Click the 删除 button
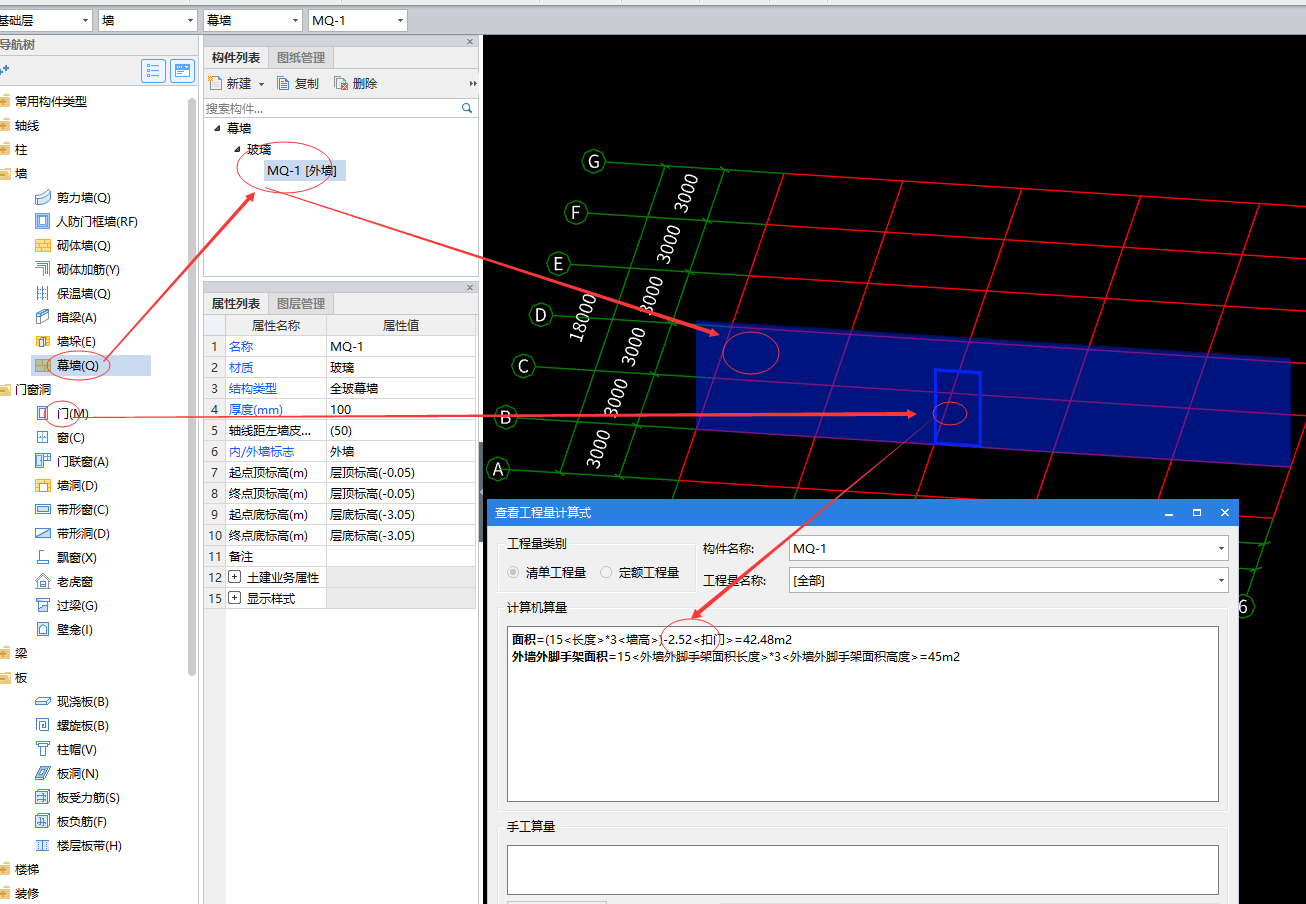This screenshot has height=904, width=1306. (x=356, y=84)
